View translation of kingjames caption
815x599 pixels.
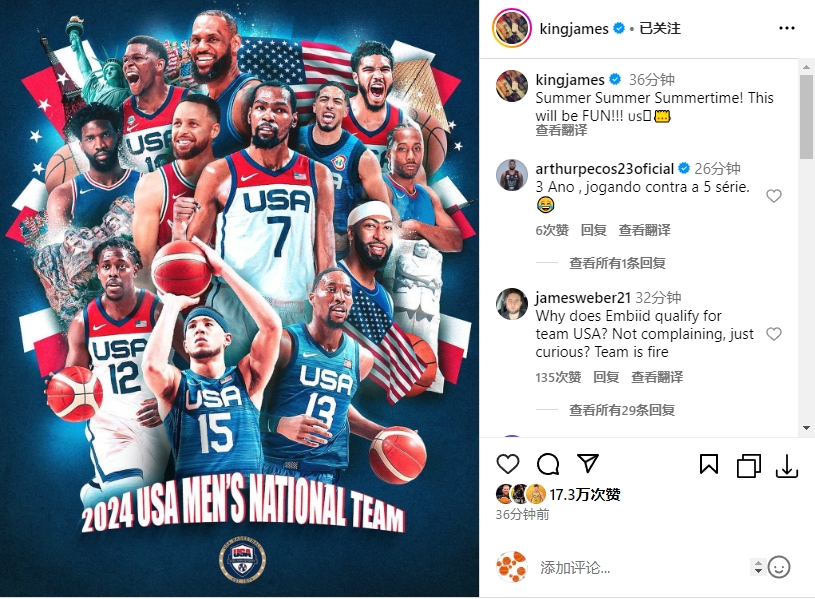(x=561, y=130)
